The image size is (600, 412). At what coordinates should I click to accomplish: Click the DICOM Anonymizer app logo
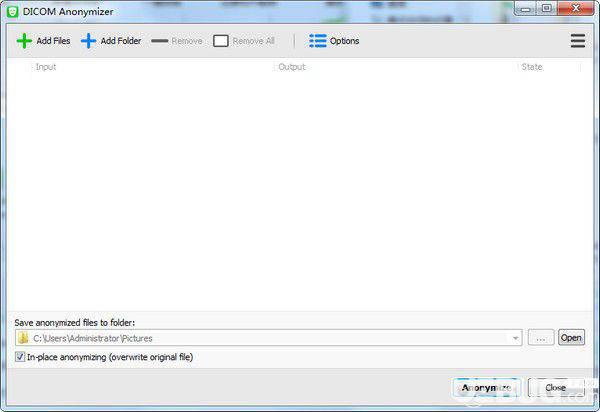coord(13,11)
